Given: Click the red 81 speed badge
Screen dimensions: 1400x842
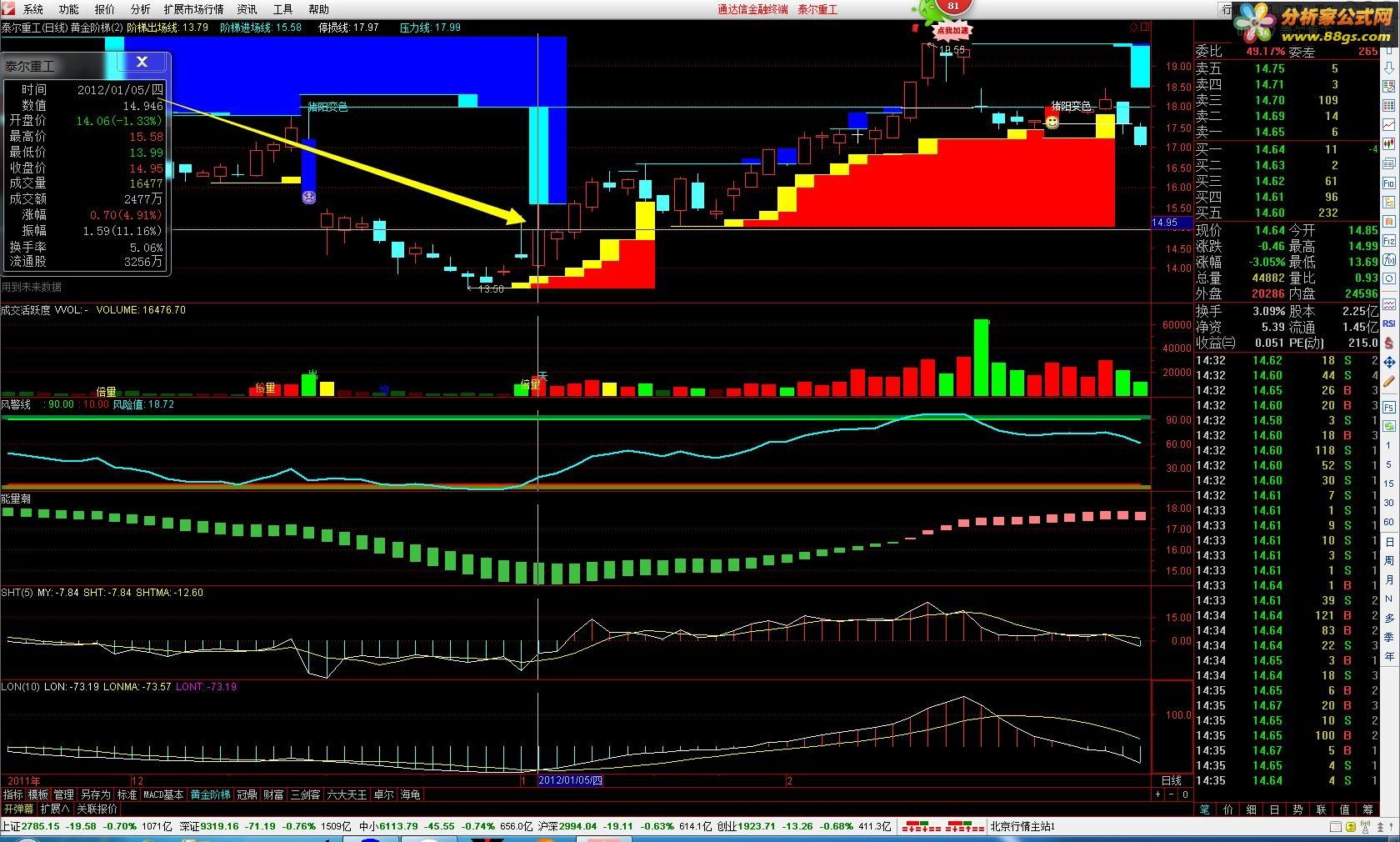Looking at the screenshot, I should pyautogui.click(x=953, y=6).
